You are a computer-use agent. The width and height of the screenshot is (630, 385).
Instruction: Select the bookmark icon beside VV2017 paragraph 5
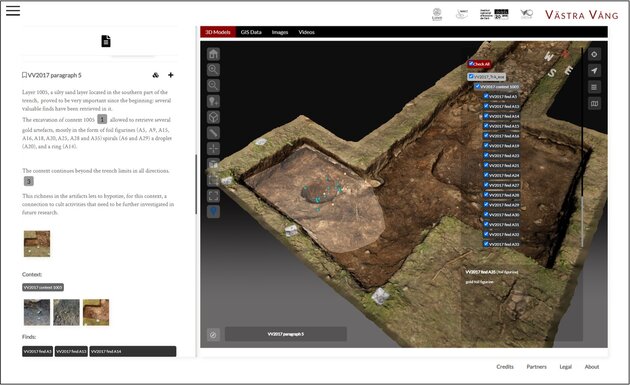(x=24, y=75)
